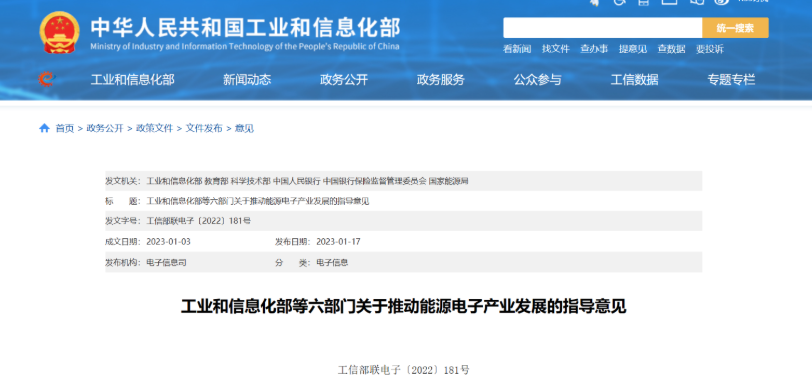Click the 成文日期 value 2023-01-03
The width and height of the screenshot is (812, 388).
pos(169,241)
